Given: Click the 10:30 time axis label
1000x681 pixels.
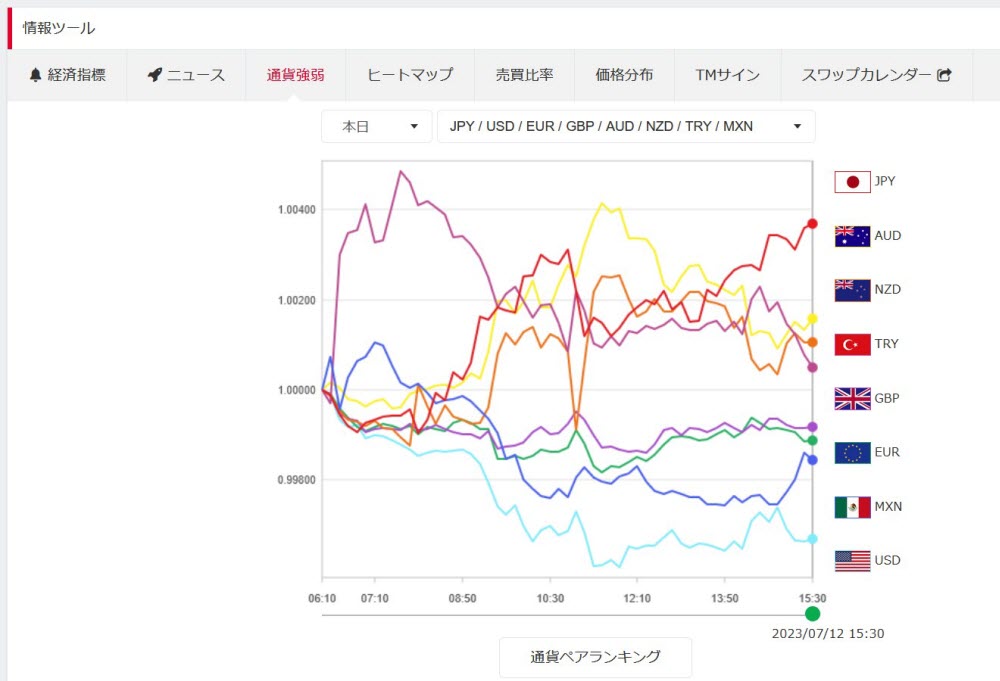Looking at the screenshot, I should [x=550, y=598].
